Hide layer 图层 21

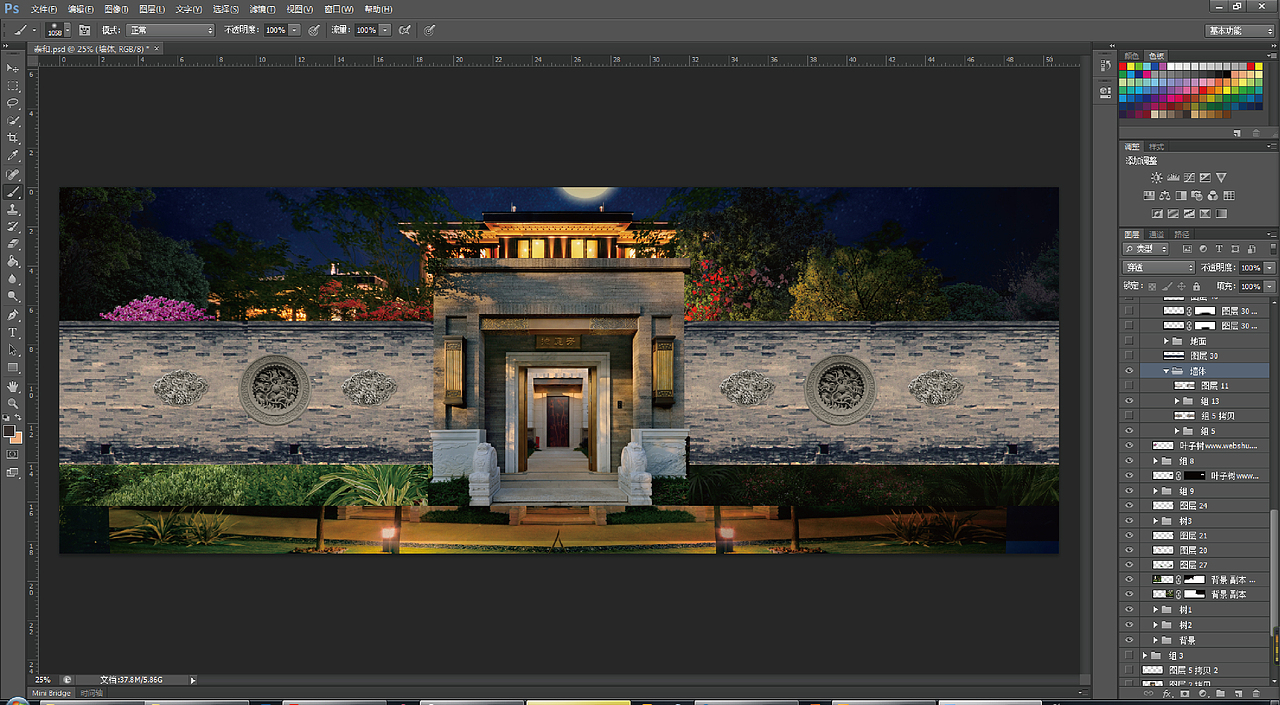click(1129, 536)
